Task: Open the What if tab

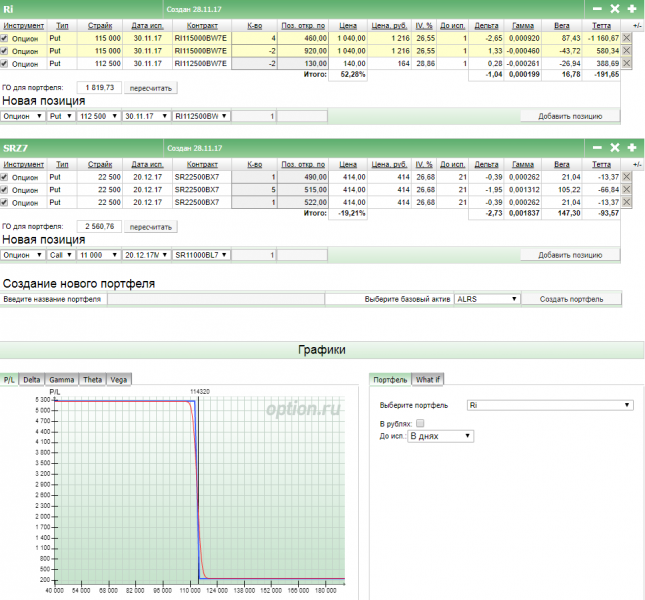Action: click(x=427, y=380)
